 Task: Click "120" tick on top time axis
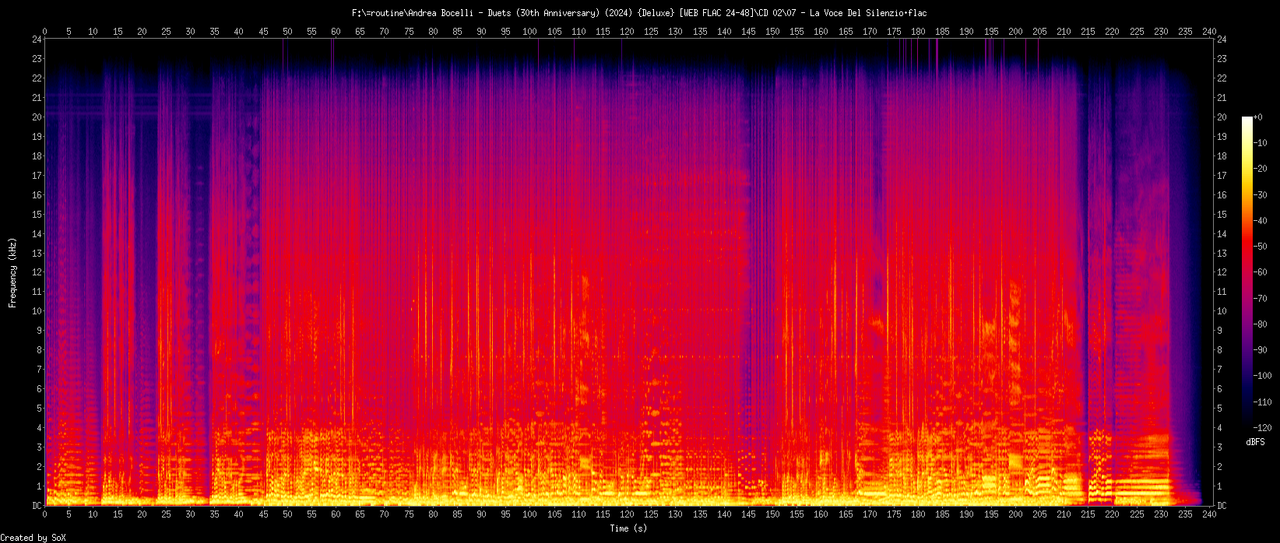tap(627, 30)
